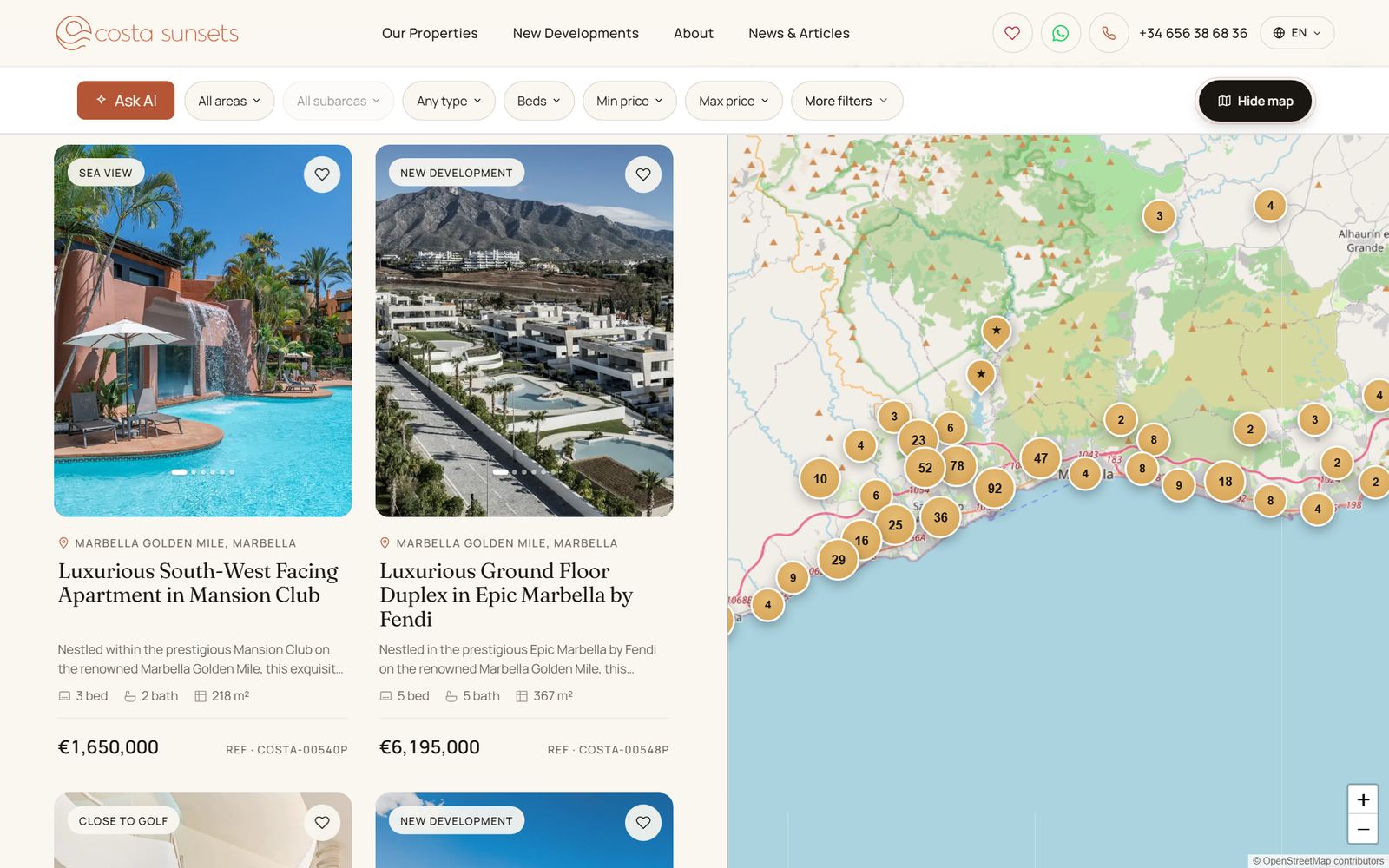Expand More filters
Viewport: 1389px width, 868px height.
[846, 101]
